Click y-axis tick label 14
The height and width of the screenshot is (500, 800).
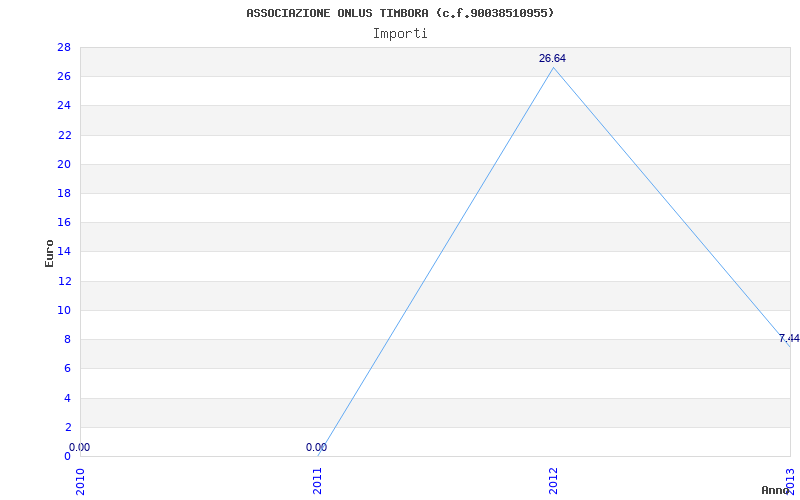(x=64, y=252)
